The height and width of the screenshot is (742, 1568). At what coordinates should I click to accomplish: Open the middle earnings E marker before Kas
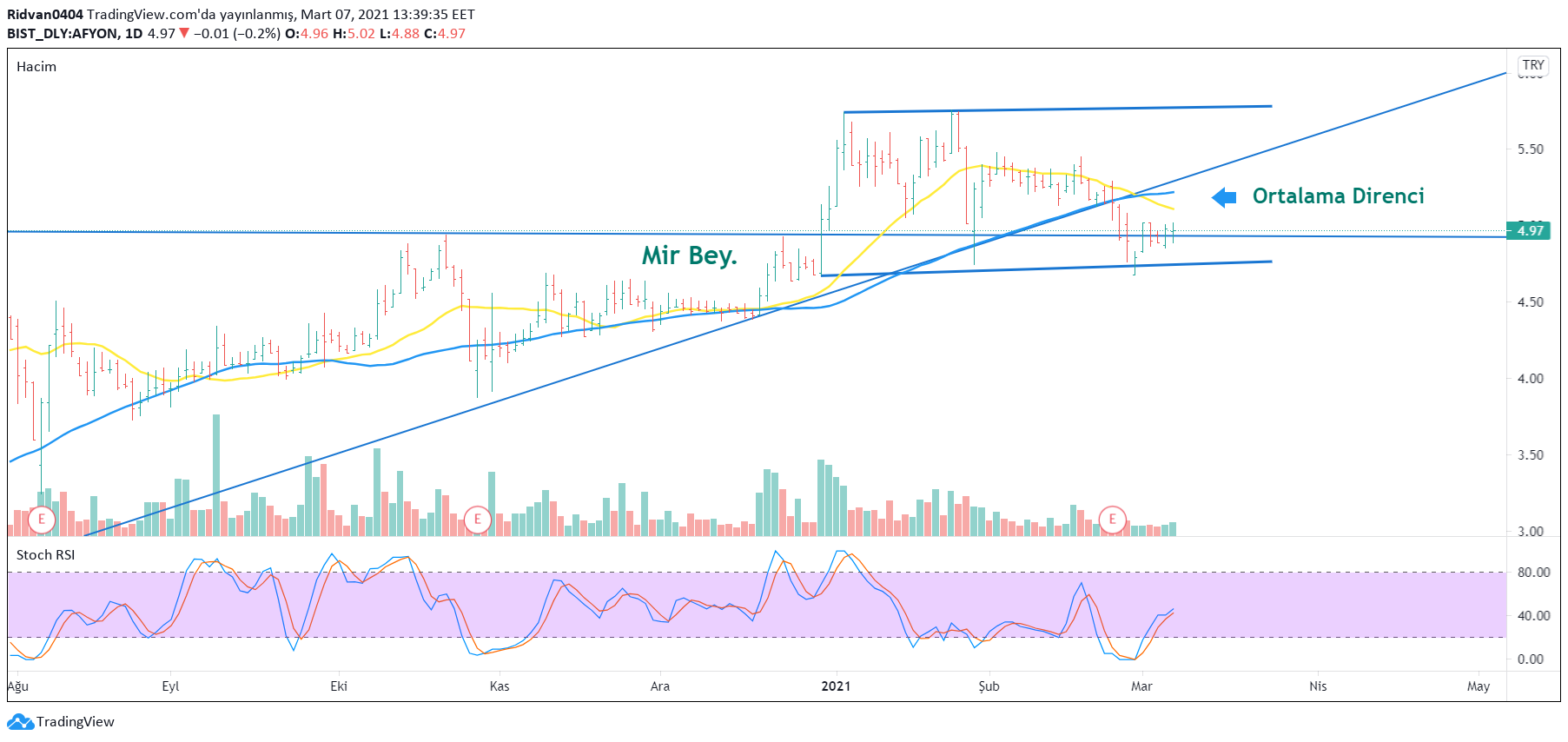point(477,520)
